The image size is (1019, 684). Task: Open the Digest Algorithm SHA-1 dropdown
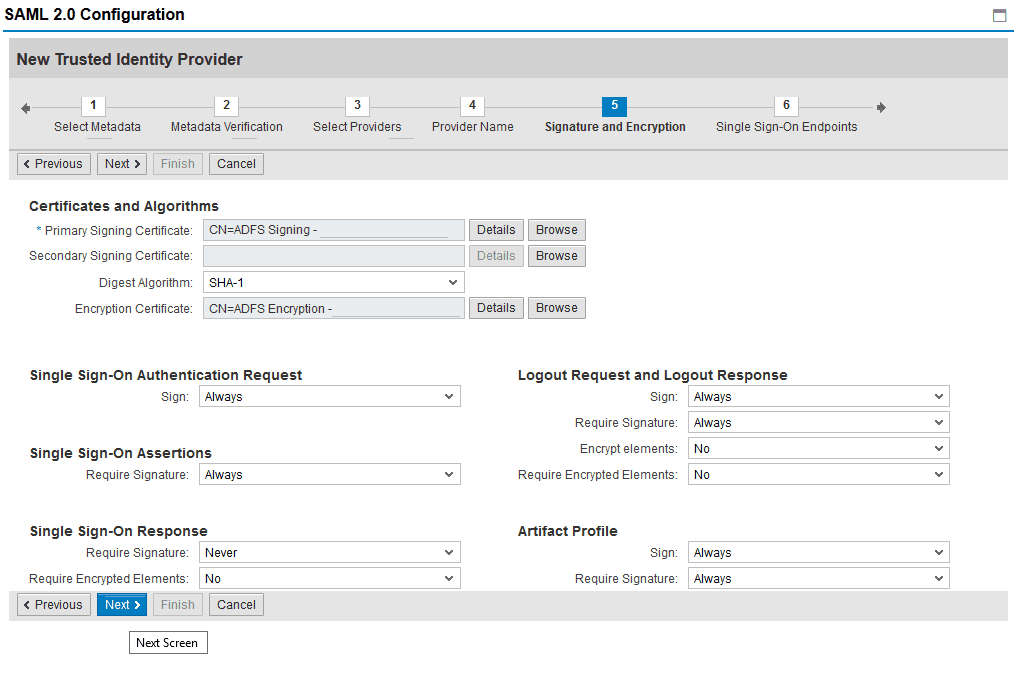point(333,283)
